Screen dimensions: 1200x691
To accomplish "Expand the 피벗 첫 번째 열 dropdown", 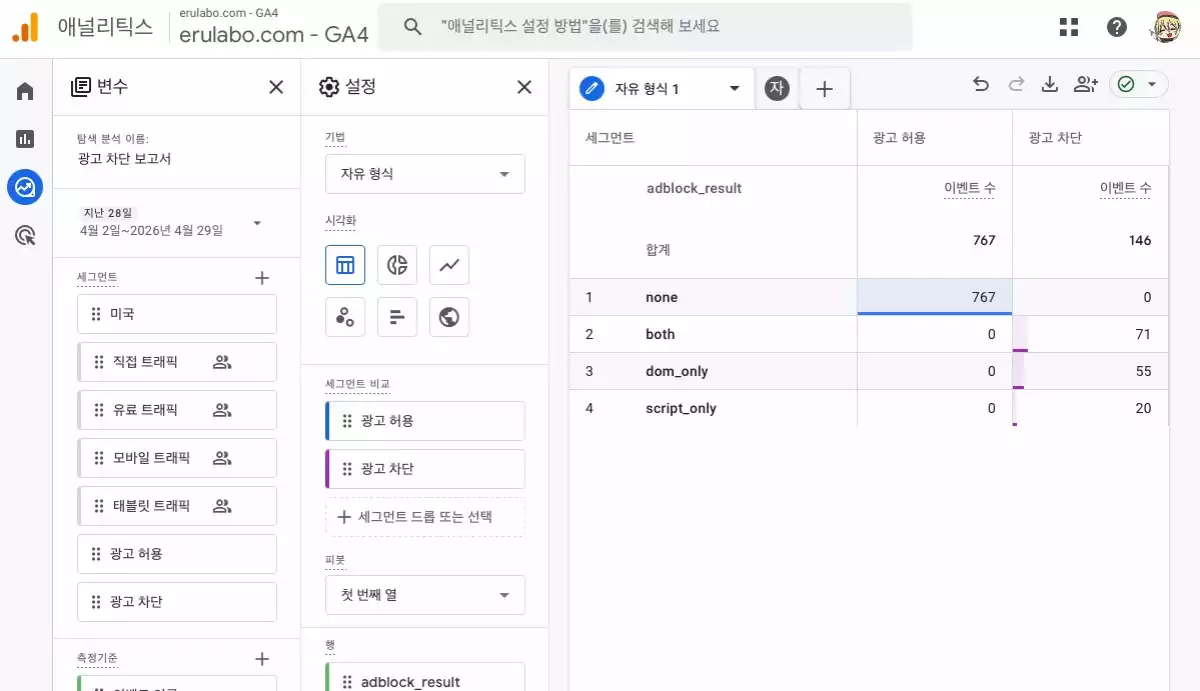I will [425, 595].
